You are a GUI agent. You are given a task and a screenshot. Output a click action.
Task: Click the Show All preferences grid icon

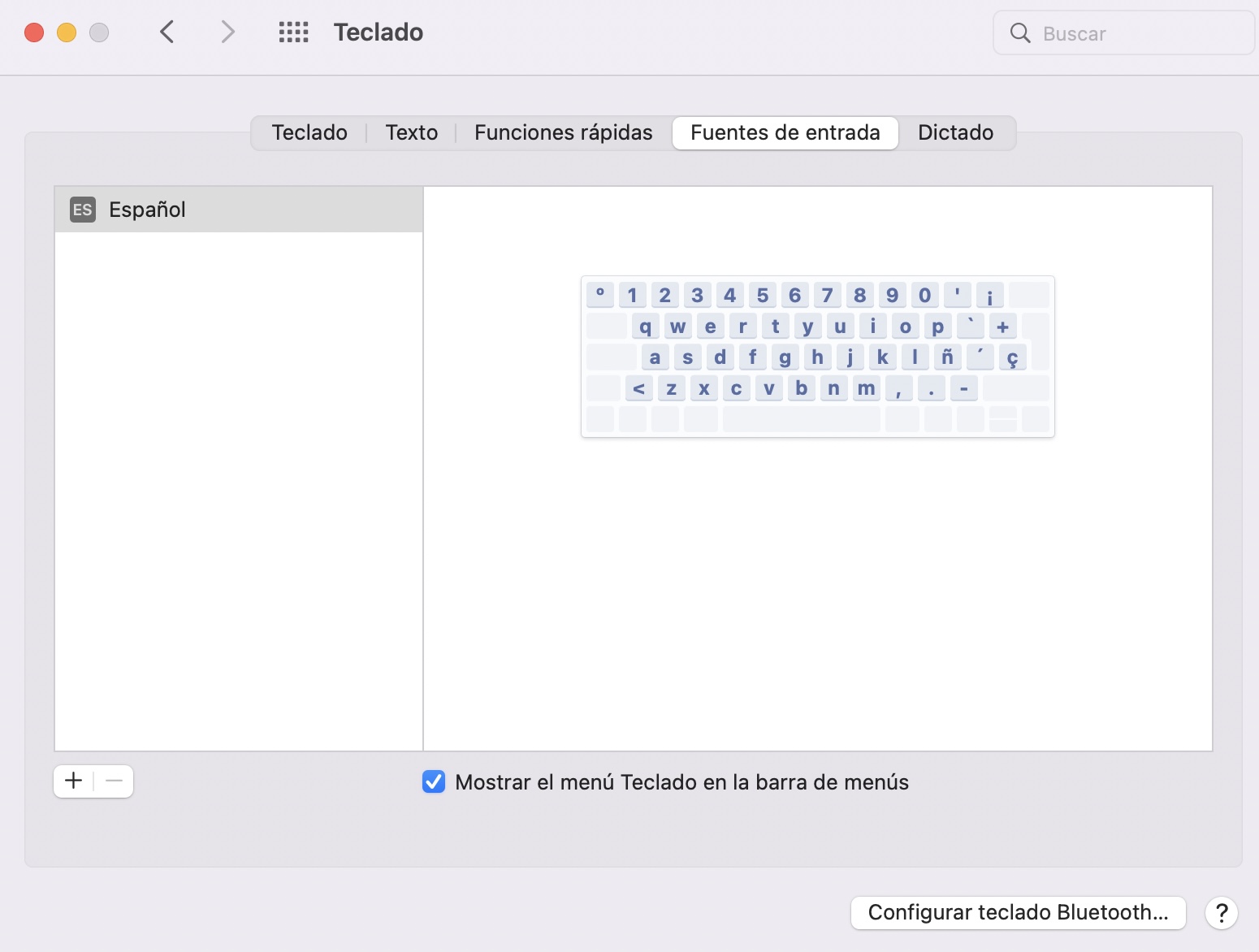293,32
